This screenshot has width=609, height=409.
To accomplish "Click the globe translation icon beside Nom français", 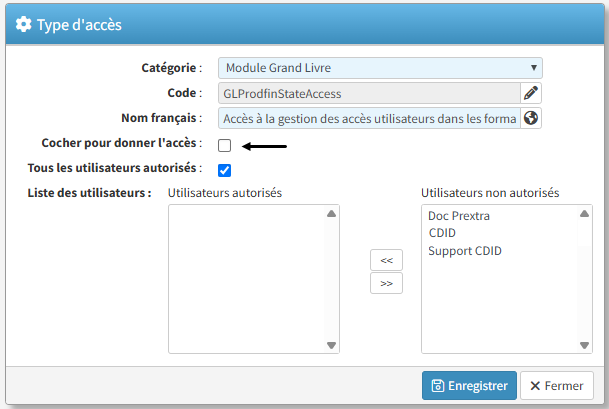I will tap(532, 119).
